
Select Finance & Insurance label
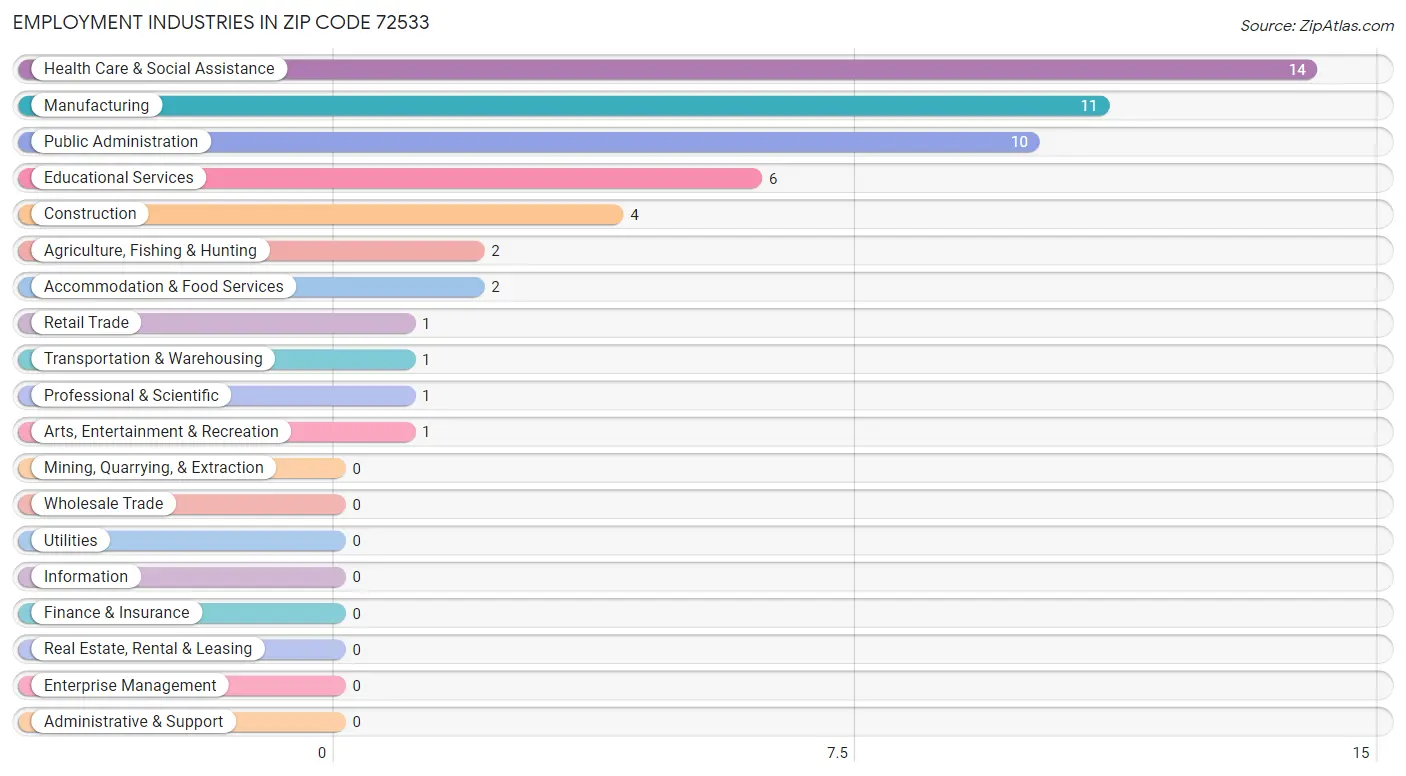click(x=116, y=613)
